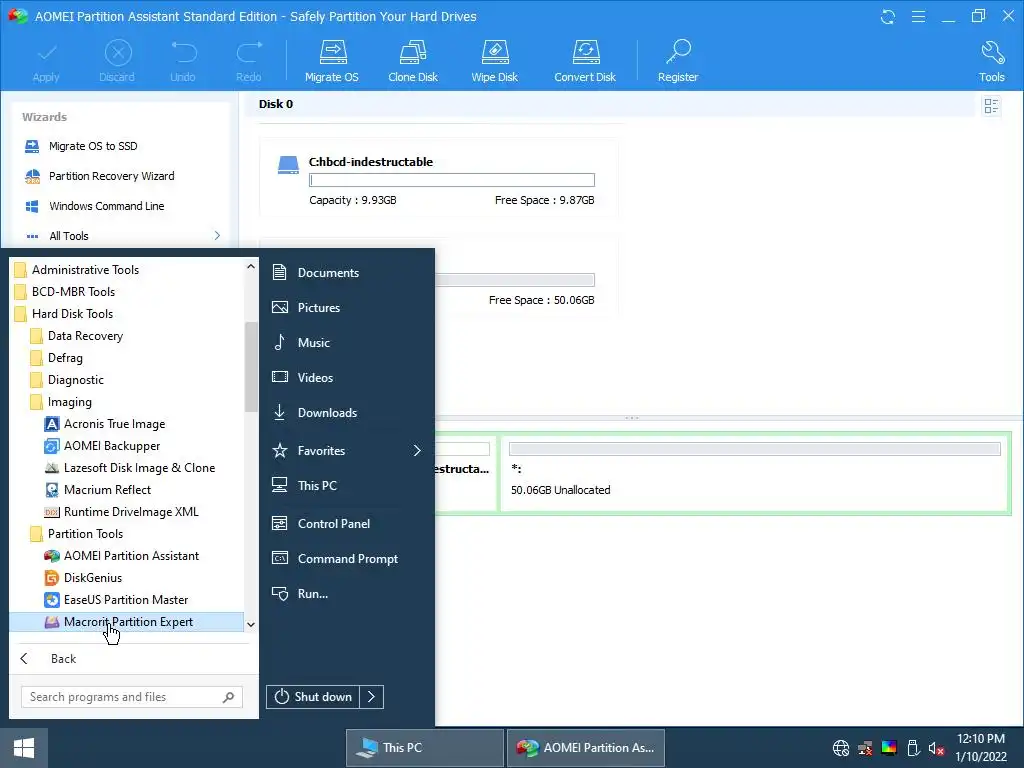Image resolution: width=1024 pixels, height=768 pixels.
Task: Click the Shut down button
Action: click(313, 697)
